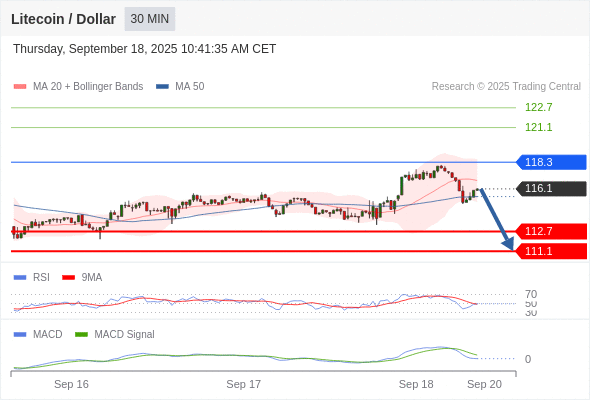The height and width of the screenshot is (400, 590).
Task: Select the 118.3 pivot price label
Action: [551, 162]
